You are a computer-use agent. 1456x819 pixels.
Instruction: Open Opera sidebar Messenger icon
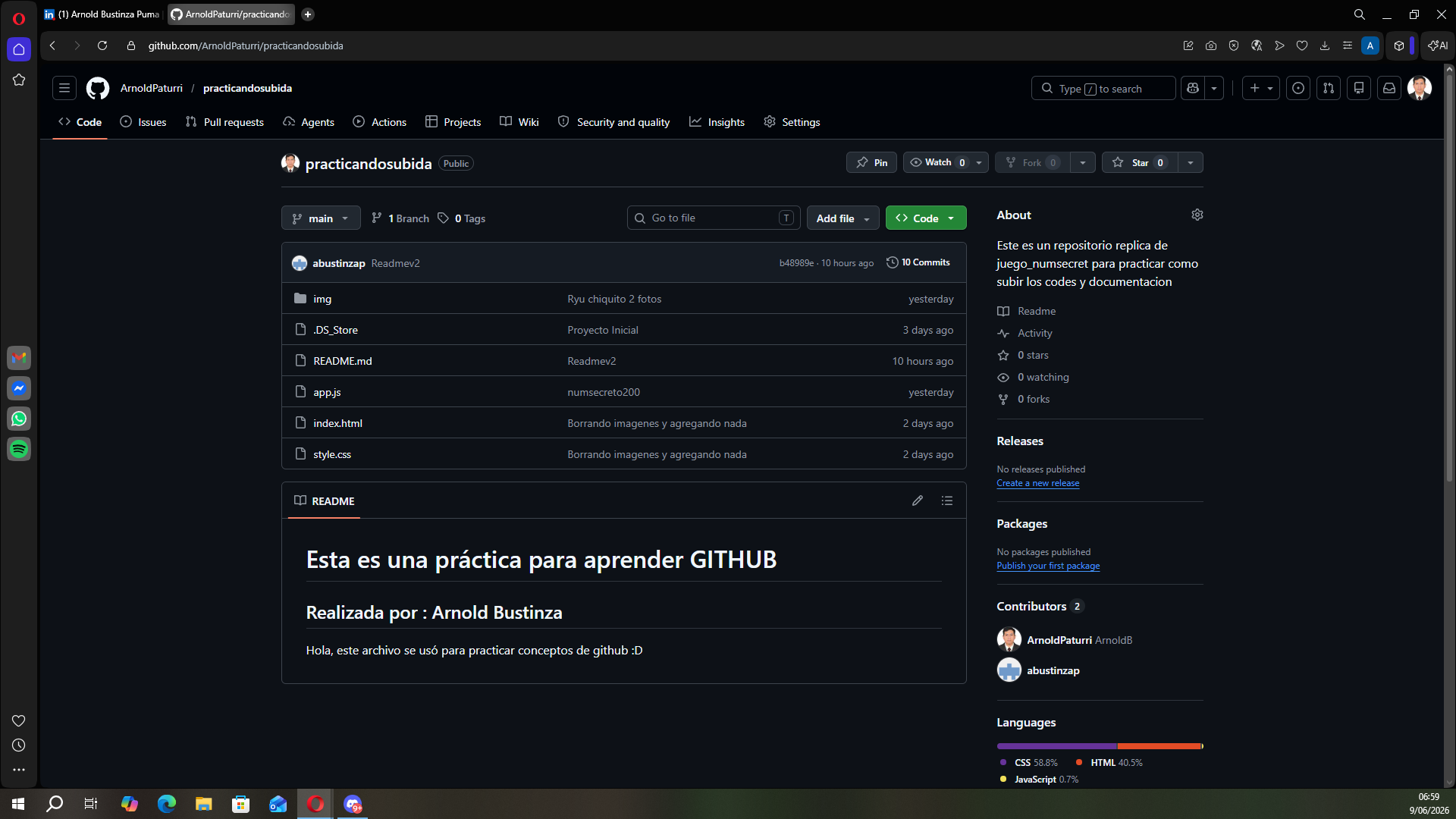pos(19,388)
